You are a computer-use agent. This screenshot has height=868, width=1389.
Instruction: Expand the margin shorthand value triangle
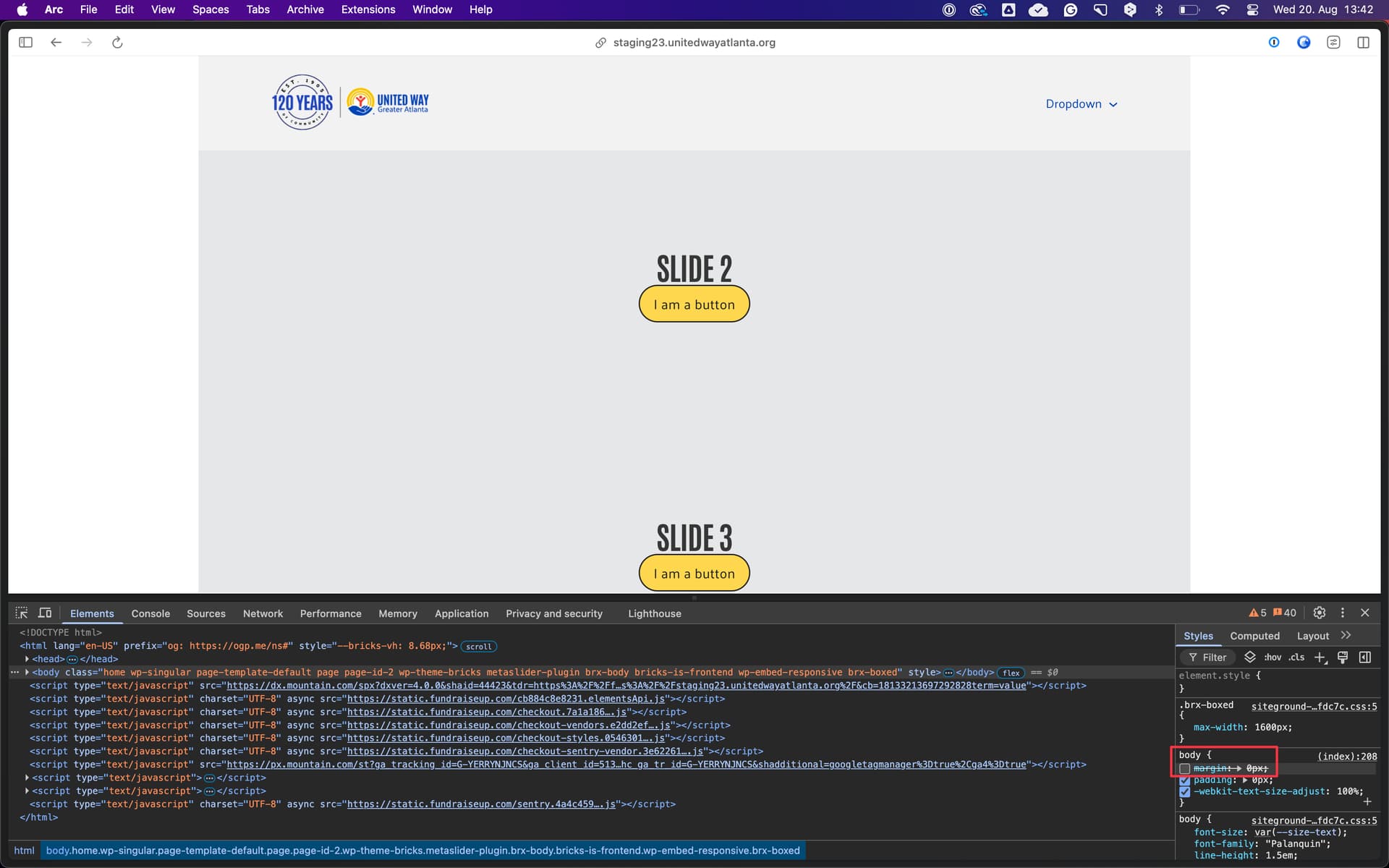pyautogui.click(x=1239, y=768)
